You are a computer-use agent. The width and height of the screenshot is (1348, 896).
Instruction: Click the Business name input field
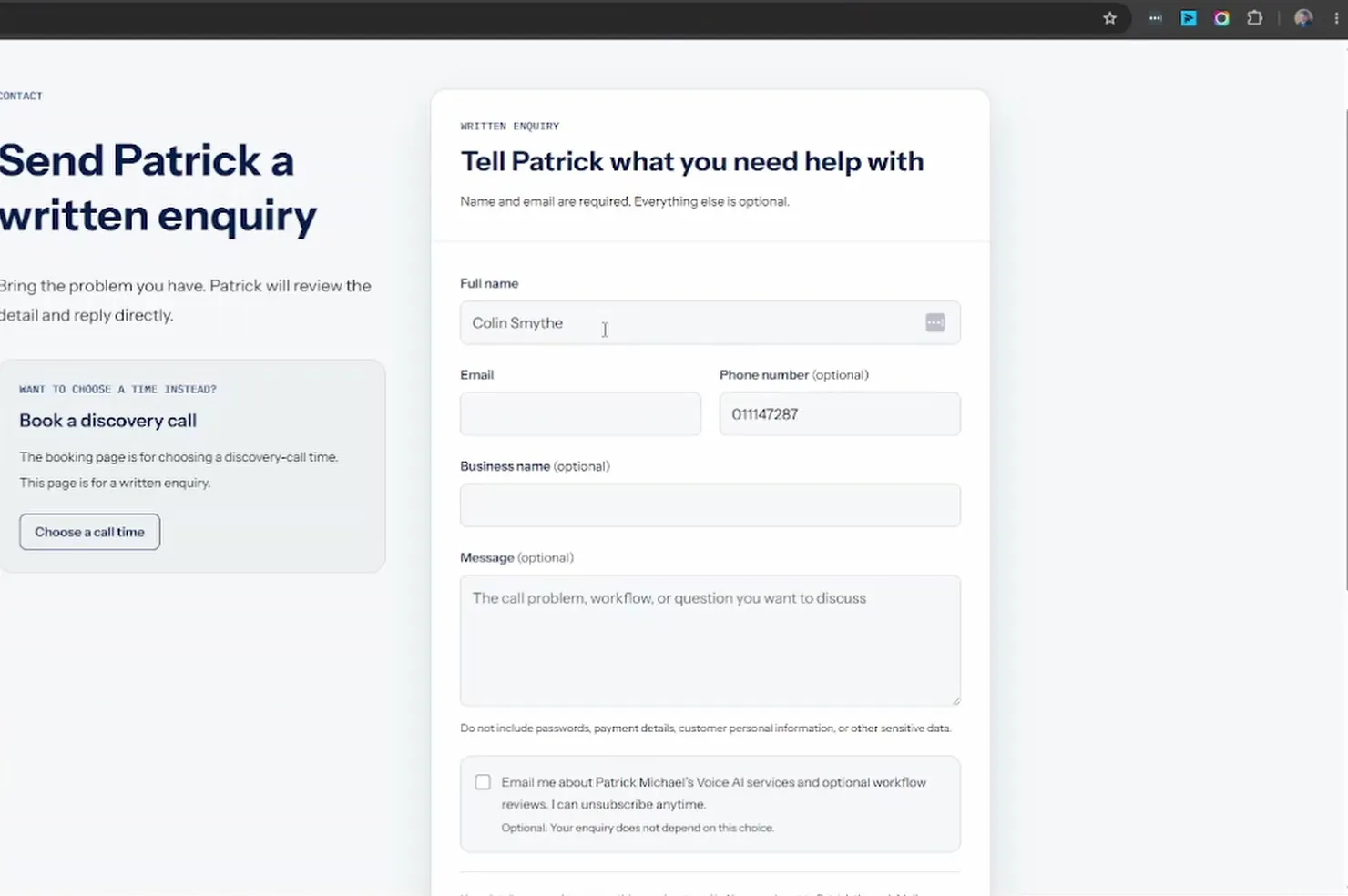pyautogui.click(x=710, y=504)
